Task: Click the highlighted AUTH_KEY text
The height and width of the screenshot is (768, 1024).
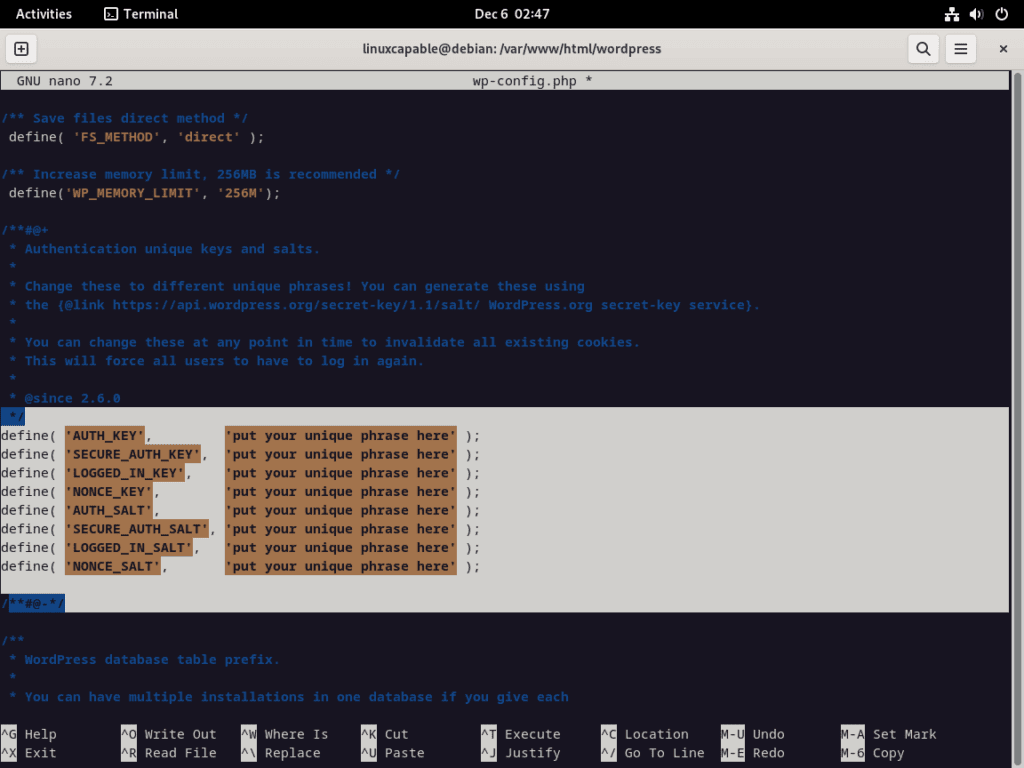Action: point(103,435)
